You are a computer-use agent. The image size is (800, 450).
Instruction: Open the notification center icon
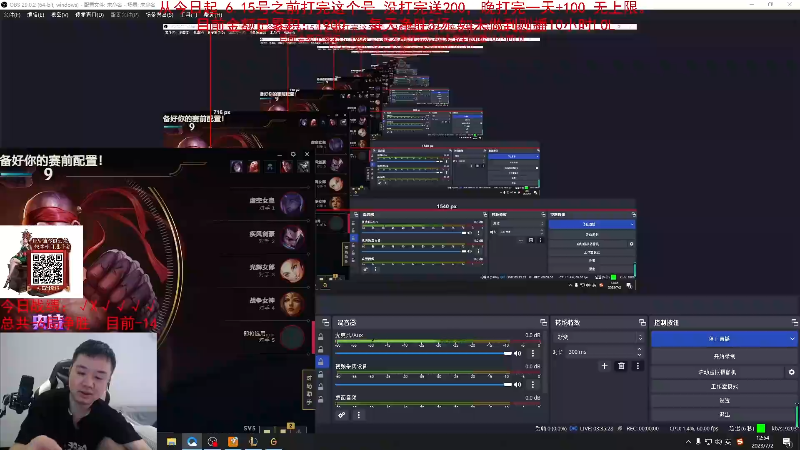[x=787, y=442]
